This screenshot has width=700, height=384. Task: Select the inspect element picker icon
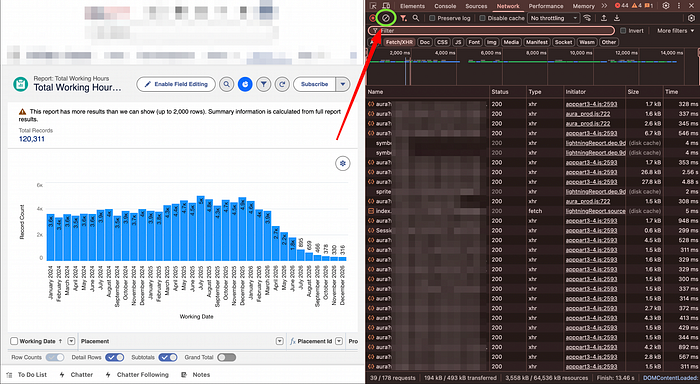[x=373, y=6]
